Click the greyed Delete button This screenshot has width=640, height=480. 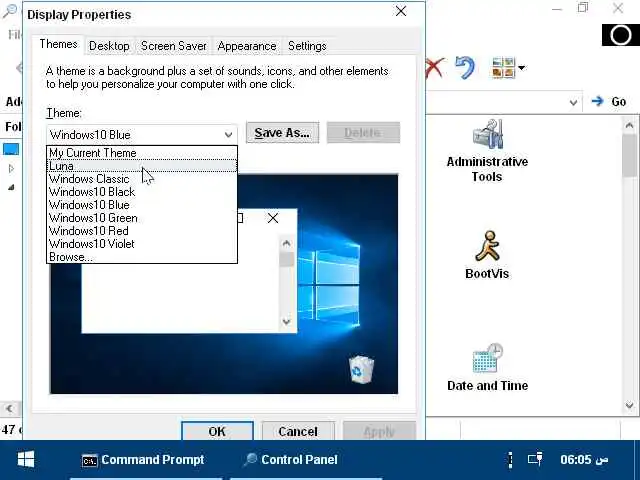[x=363, y=133]
